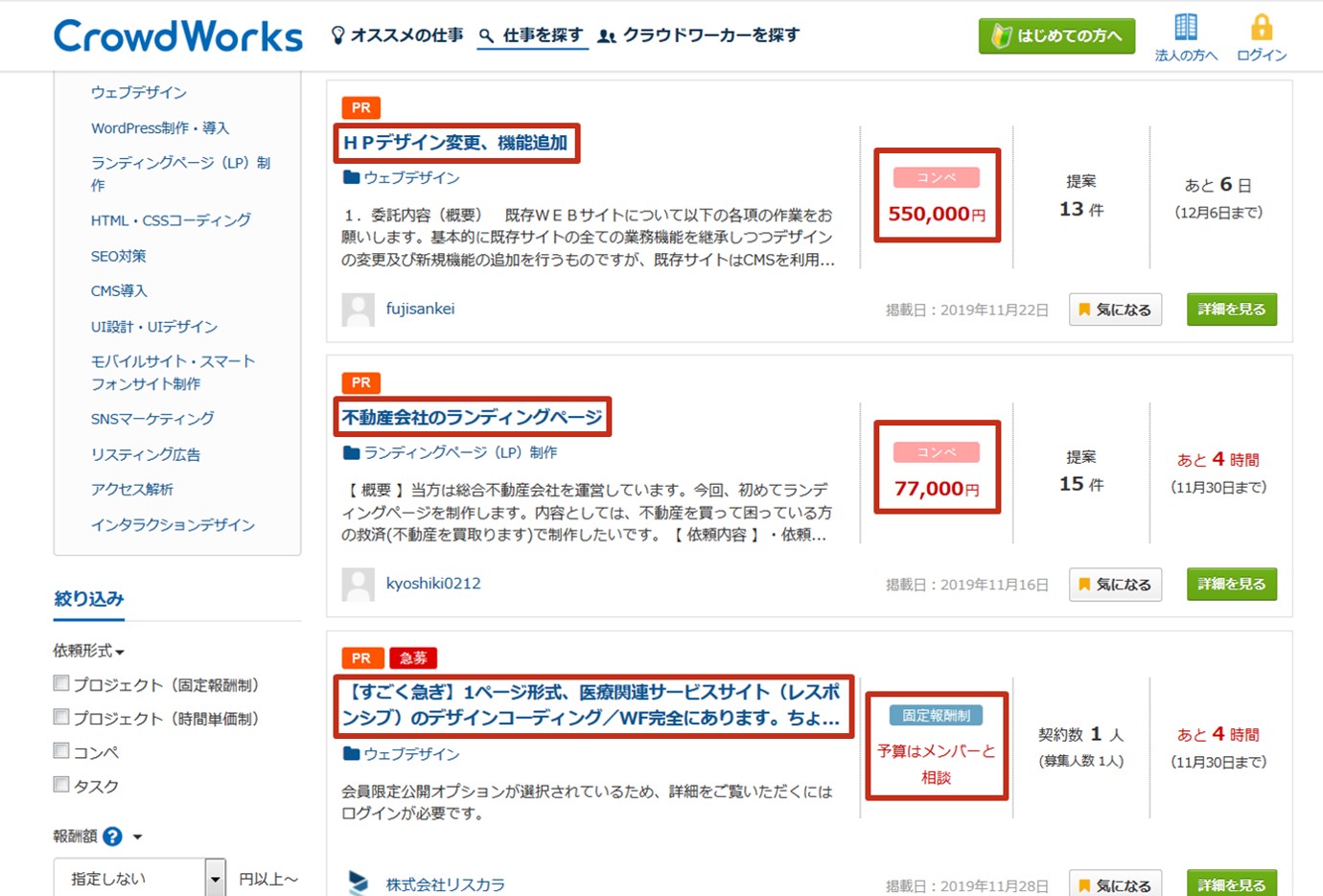Click the avatar of user fujisankei
This screenshot has height=896, width=1323.
point(359,310)
